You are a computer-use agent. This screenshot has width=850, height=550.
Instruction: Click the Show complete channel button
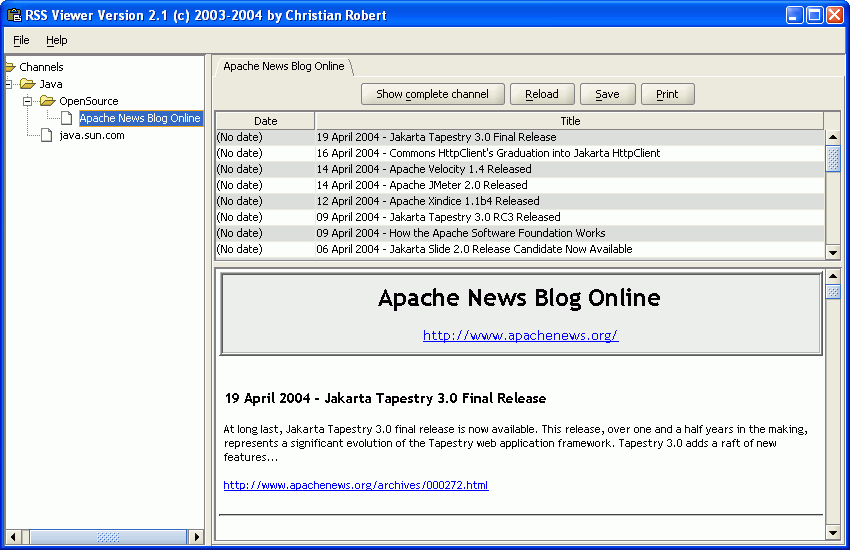pos(433,94)
